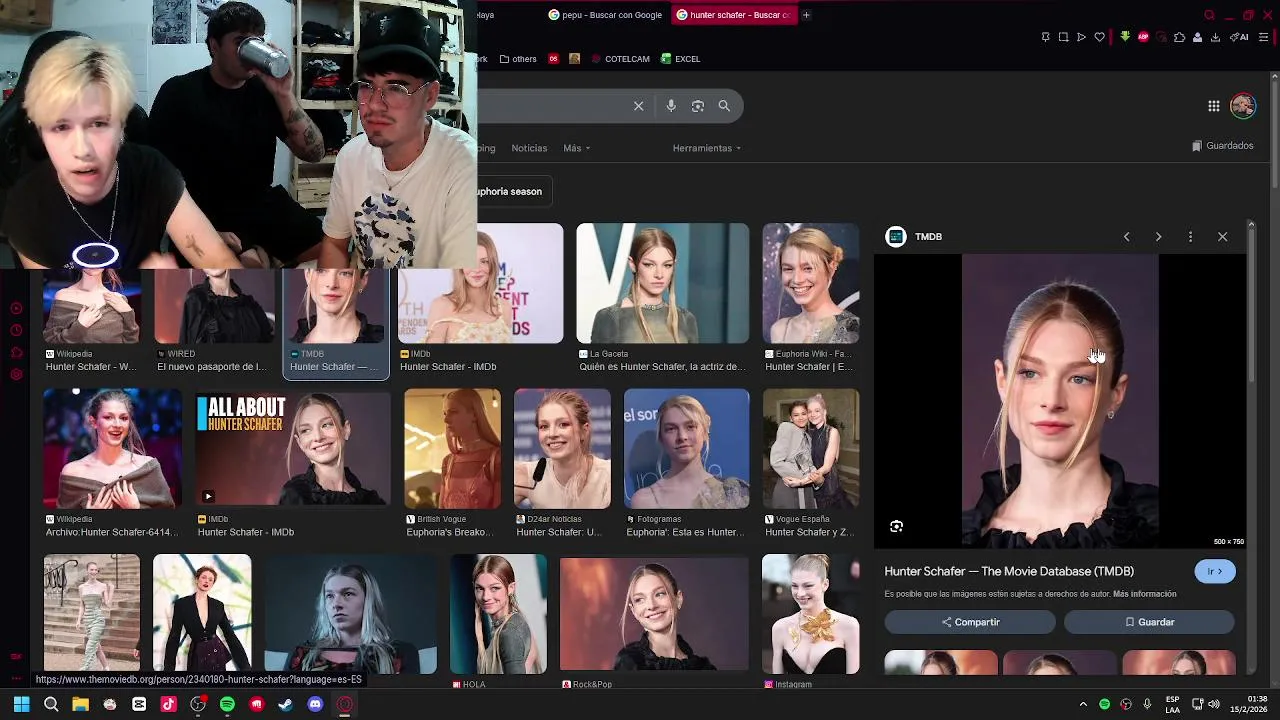Open 'Más información' link

1145,594
